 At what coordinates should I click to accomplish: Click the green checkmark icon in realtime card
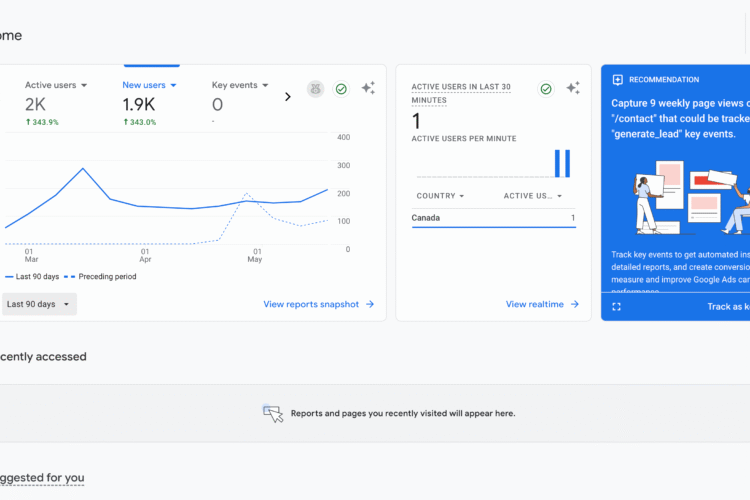pos(546,89)
